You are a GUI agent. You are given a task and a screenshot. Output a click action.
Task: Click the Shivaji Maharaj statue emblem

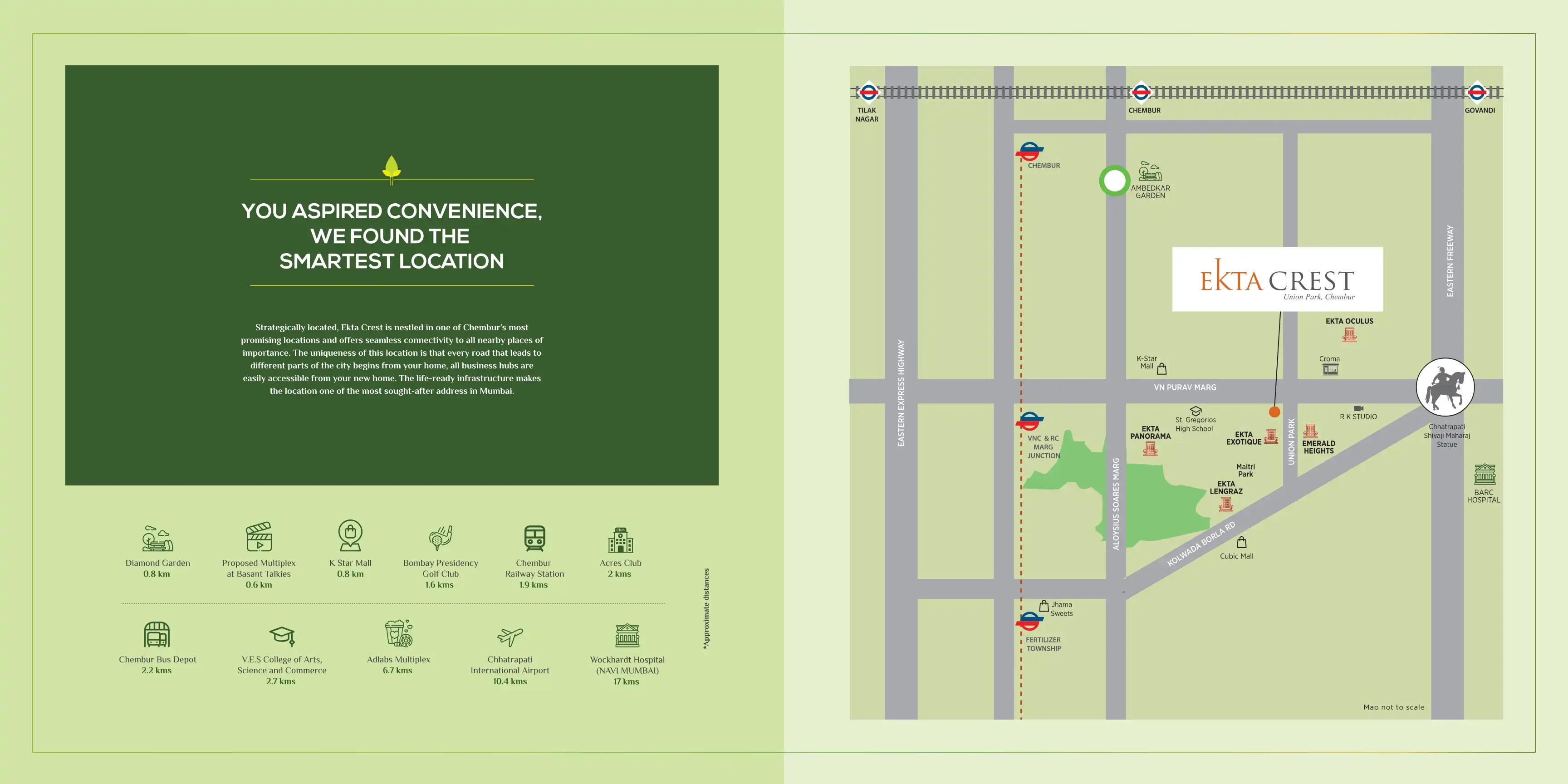(x=1445, y=387)
